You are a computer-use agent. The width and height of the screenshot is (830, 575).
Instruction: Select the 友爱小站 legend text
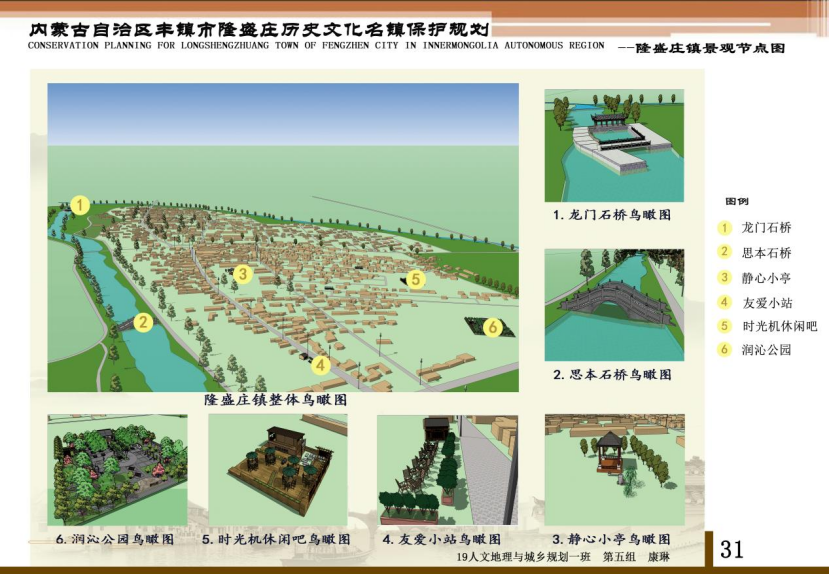tap(766, 302)
